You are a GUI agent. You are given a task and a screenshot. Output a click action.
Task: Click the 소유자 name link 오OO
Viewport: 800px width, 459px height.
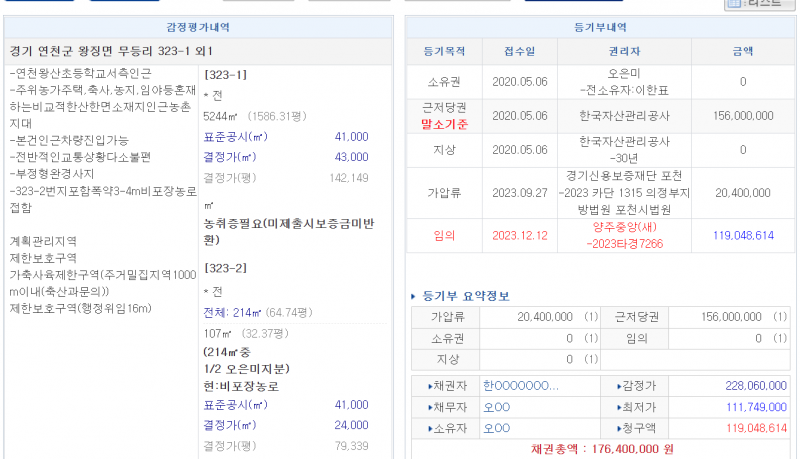tap(497, 428)
